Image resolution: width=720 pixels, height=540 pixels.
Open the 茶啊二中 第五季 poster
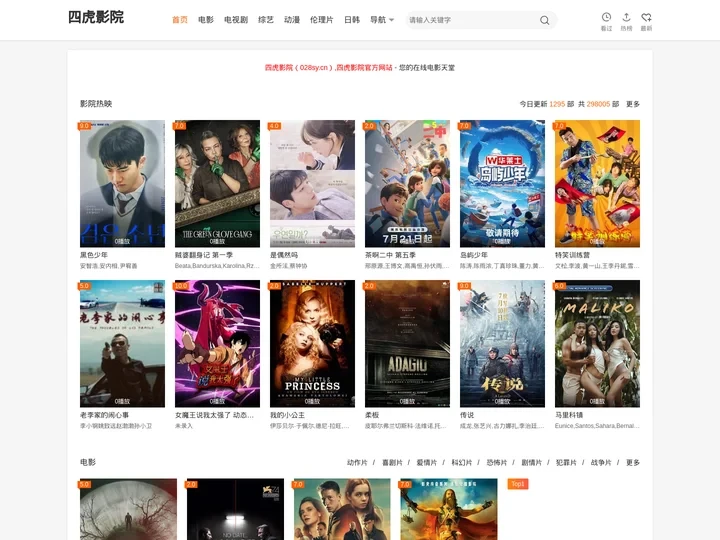[x=407, y=184]
